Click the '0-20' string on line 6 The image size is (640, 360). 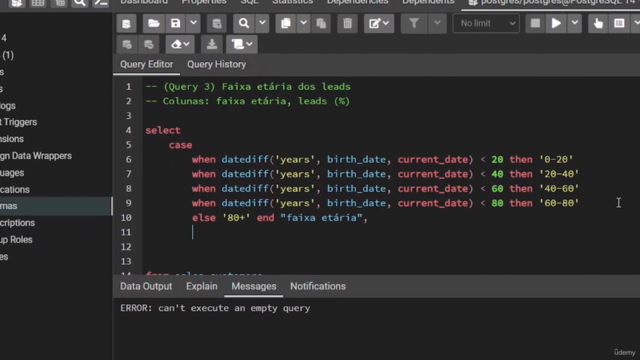coord(556,160)
